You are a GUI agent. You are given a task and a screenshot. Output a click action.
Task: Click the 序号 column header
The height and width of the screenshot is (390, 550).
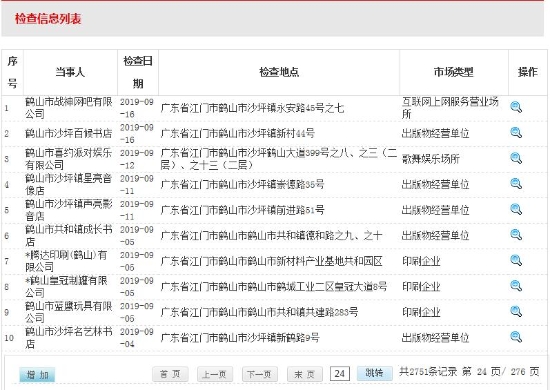coord(12,72)
